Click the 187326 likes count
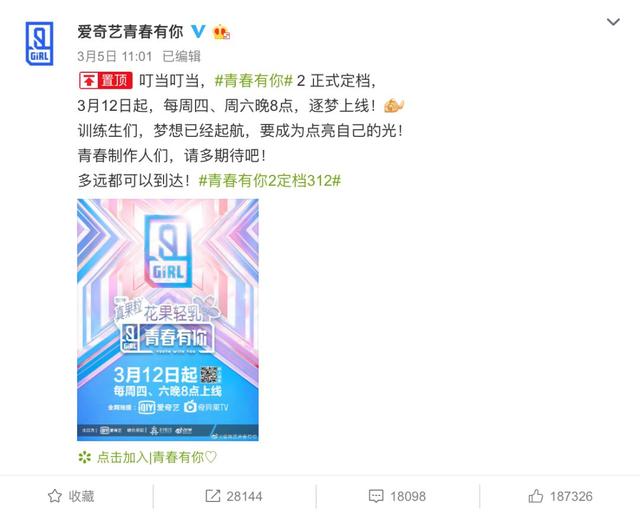Viewport: 640px width, 515px height. click(x=571, y=497)
